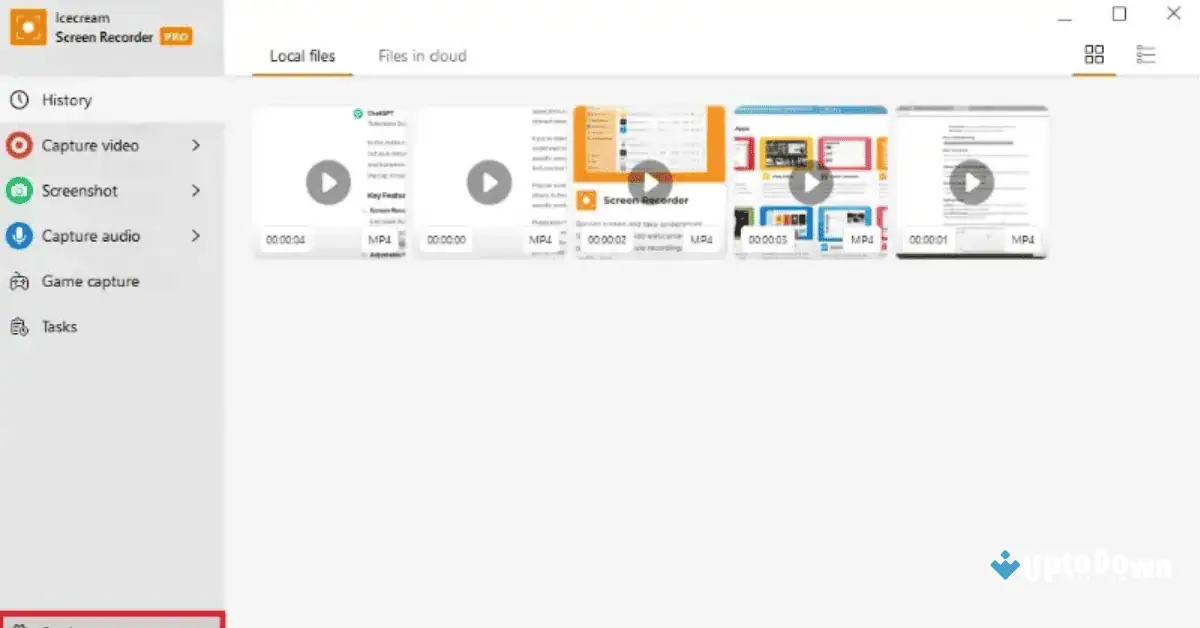Switch to grid view layout
The height and width of the screenshot is (628, 1200).
point(1094,55)
